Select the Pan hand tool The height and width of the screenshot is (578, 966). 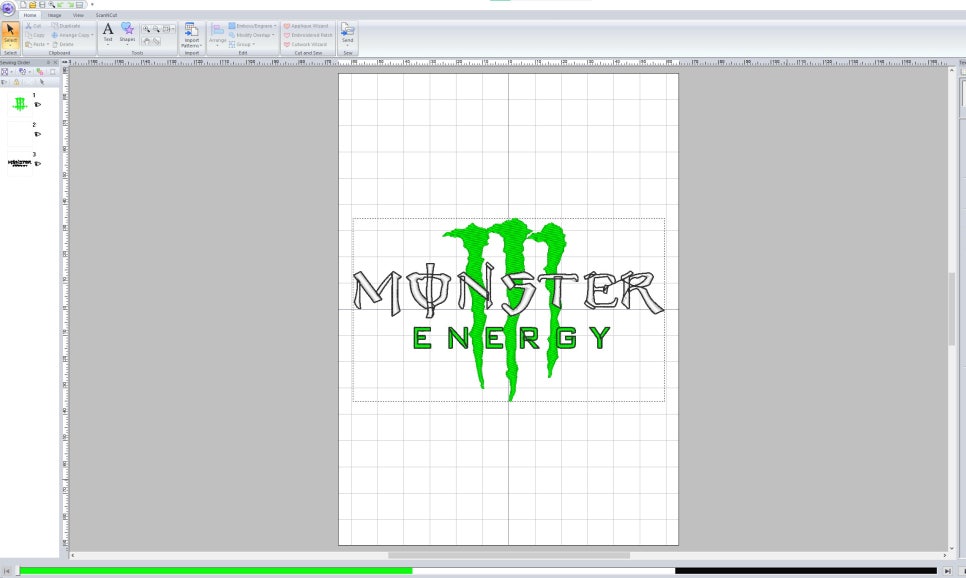click(146, 41)
